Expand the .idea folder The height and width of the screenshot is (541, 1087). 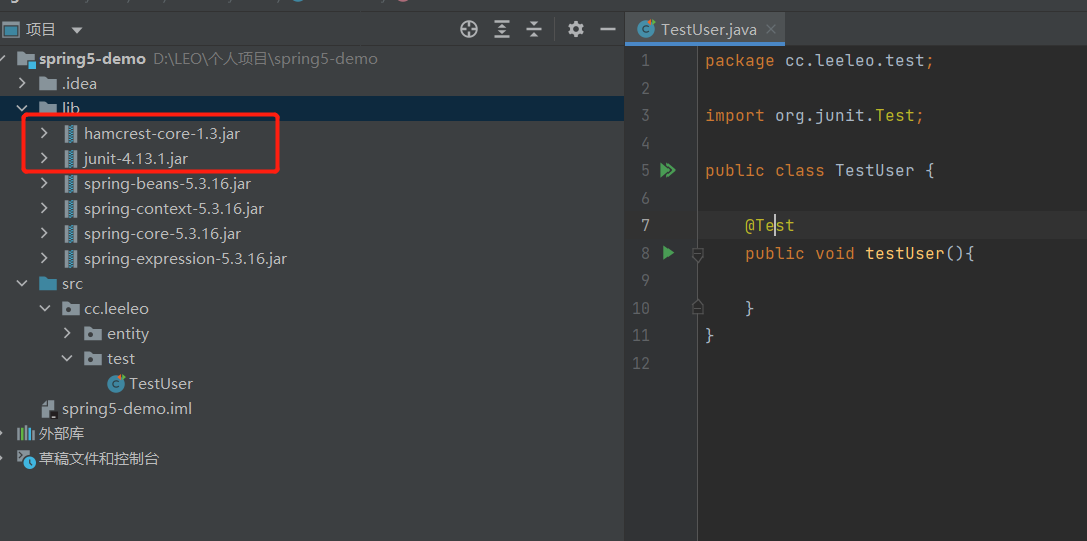pyautogui.click(x=23, y=84)
